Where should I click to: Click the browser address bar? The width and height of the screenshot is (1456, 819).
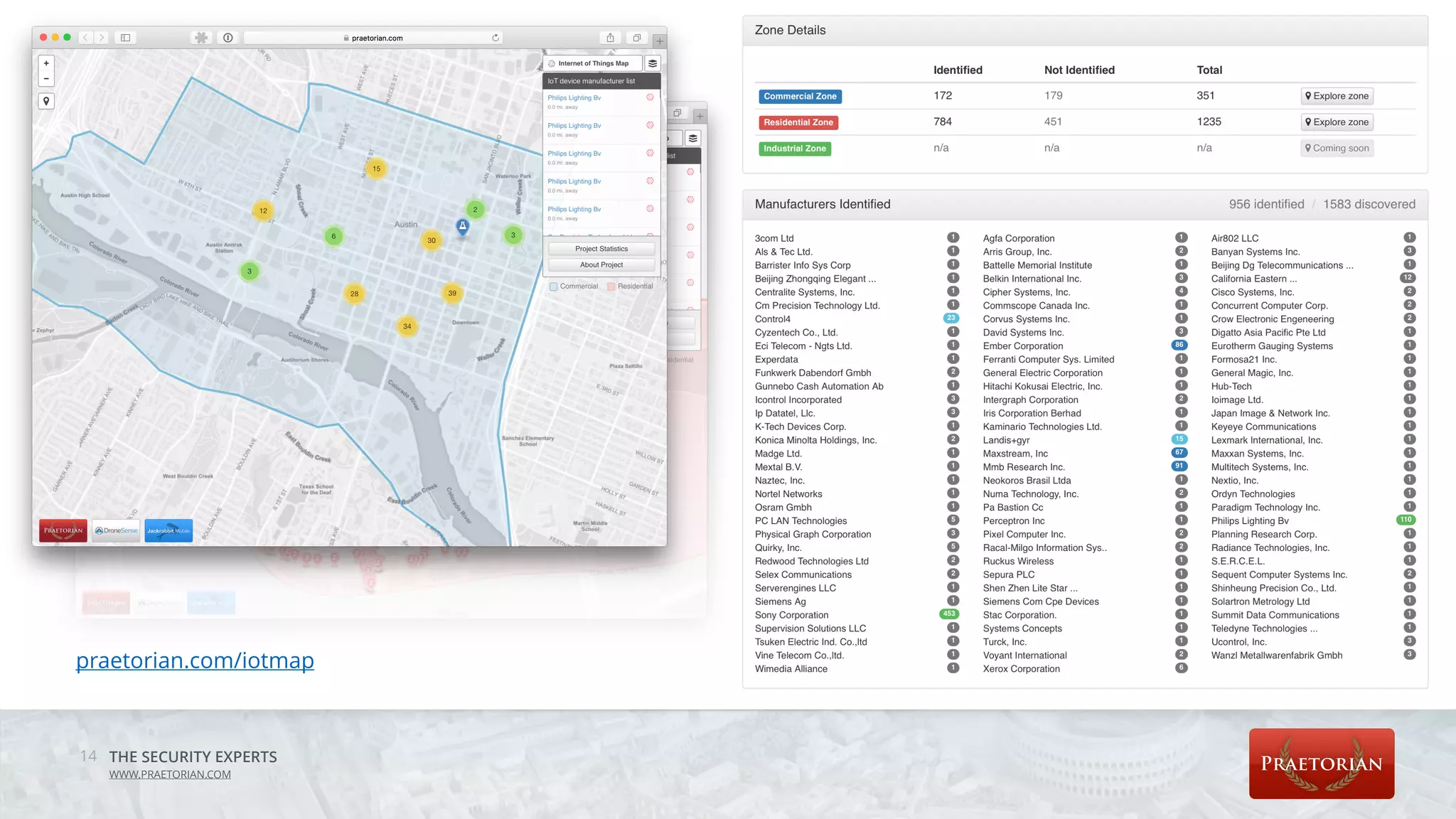point(377,38)
